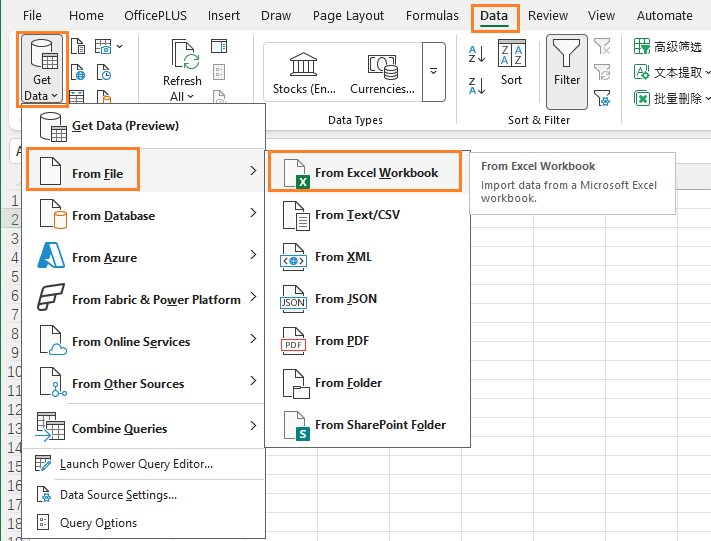Click the Recent Sources ribbon icon

pos(104,73)
